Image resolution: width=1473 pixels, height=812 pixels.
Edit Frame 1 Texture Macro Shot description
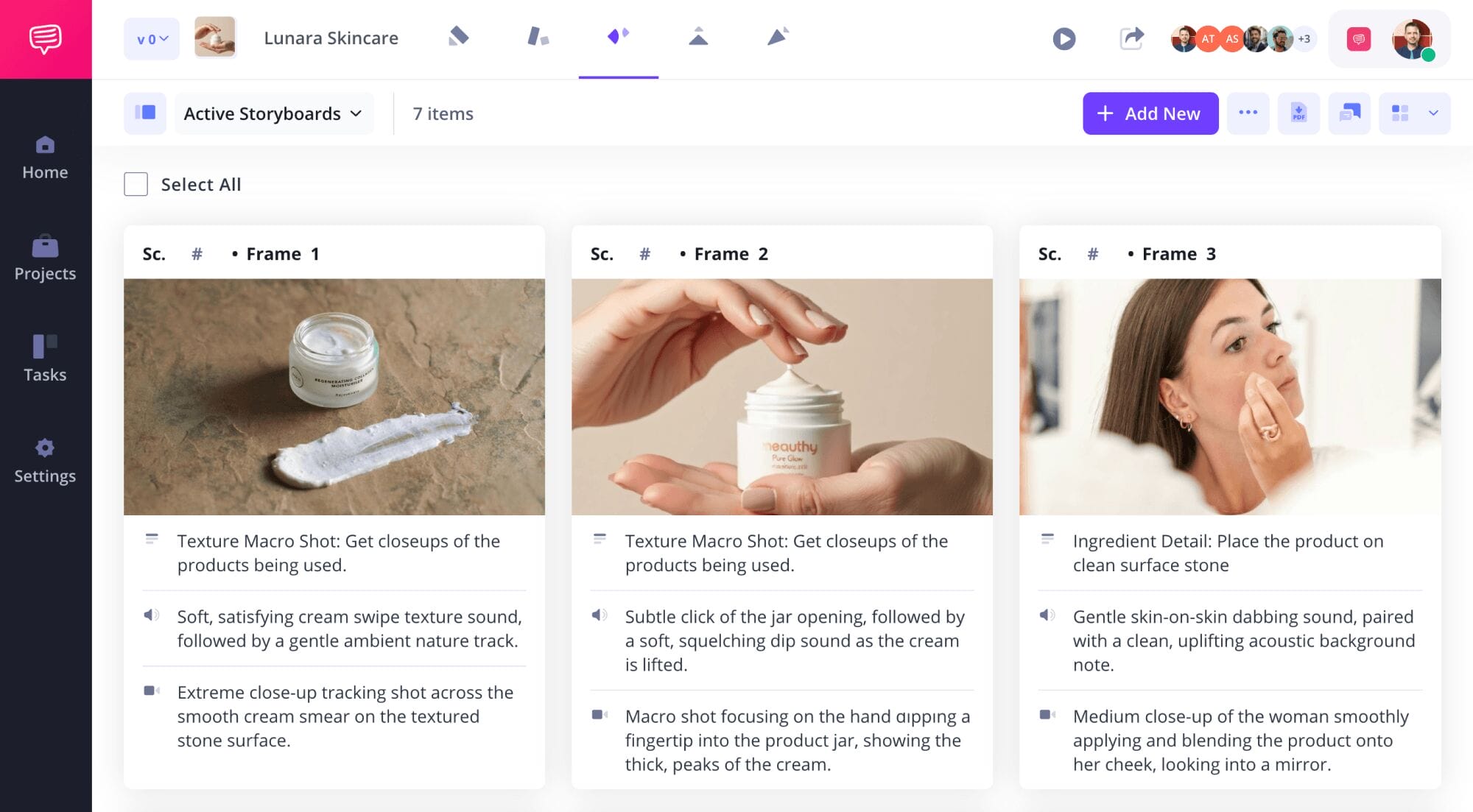tap(339, 553)
